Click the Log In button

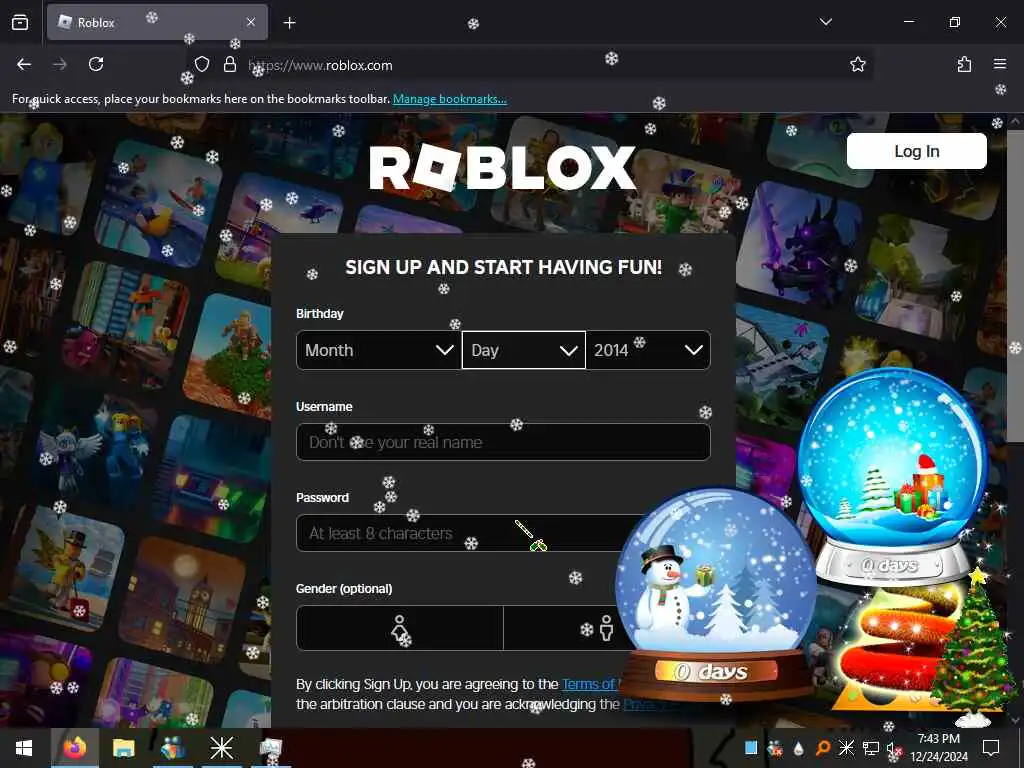pos(916,151)
